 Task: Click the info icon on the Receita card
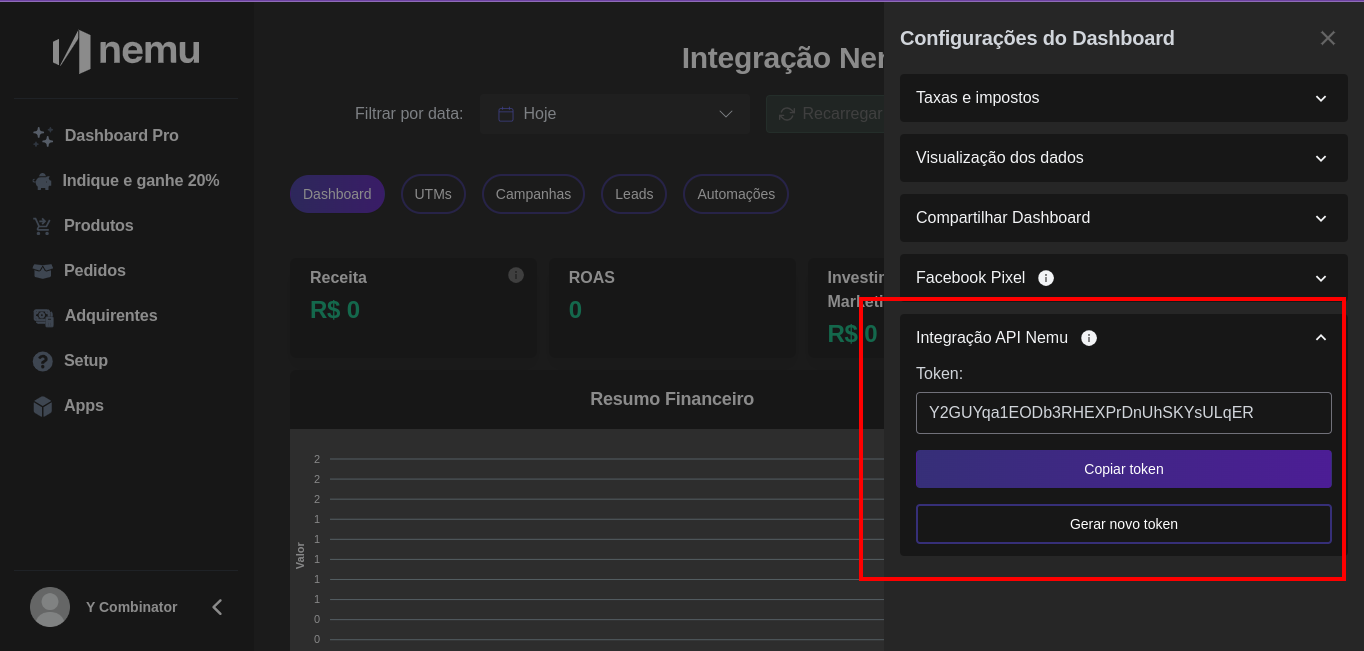[516, 275]
